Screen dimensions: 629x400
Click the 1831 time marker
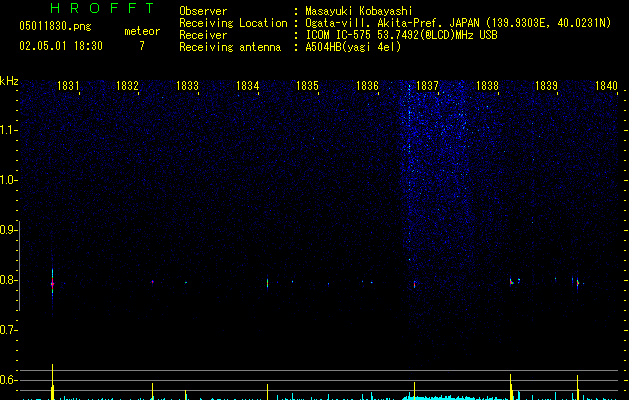click(x=68, y=85)
